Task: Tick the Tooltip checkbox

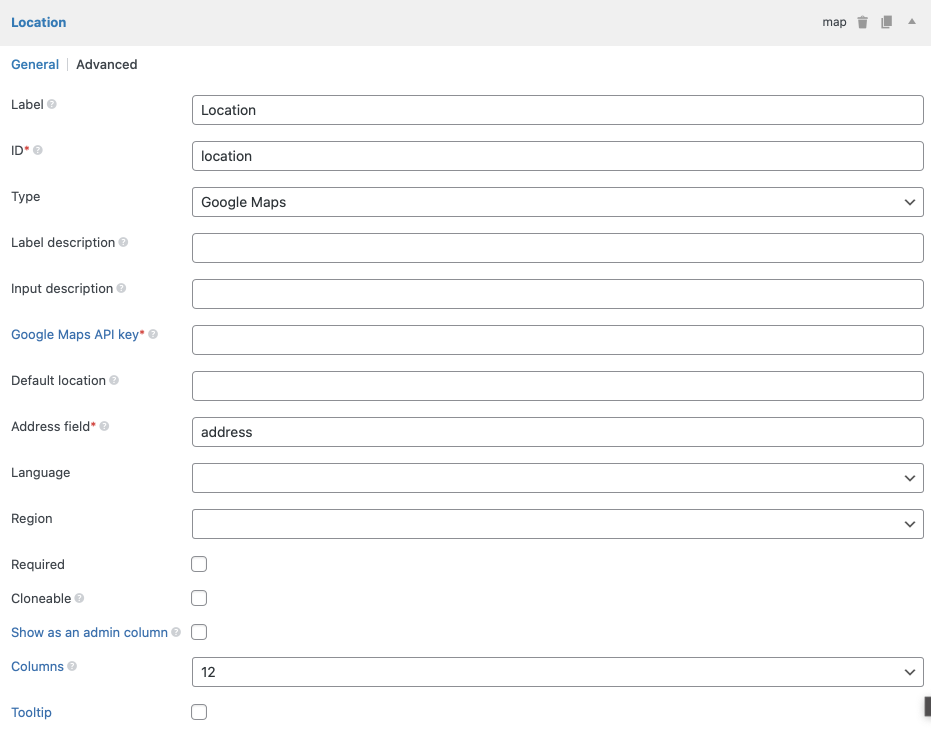Action: coord(199,712)
